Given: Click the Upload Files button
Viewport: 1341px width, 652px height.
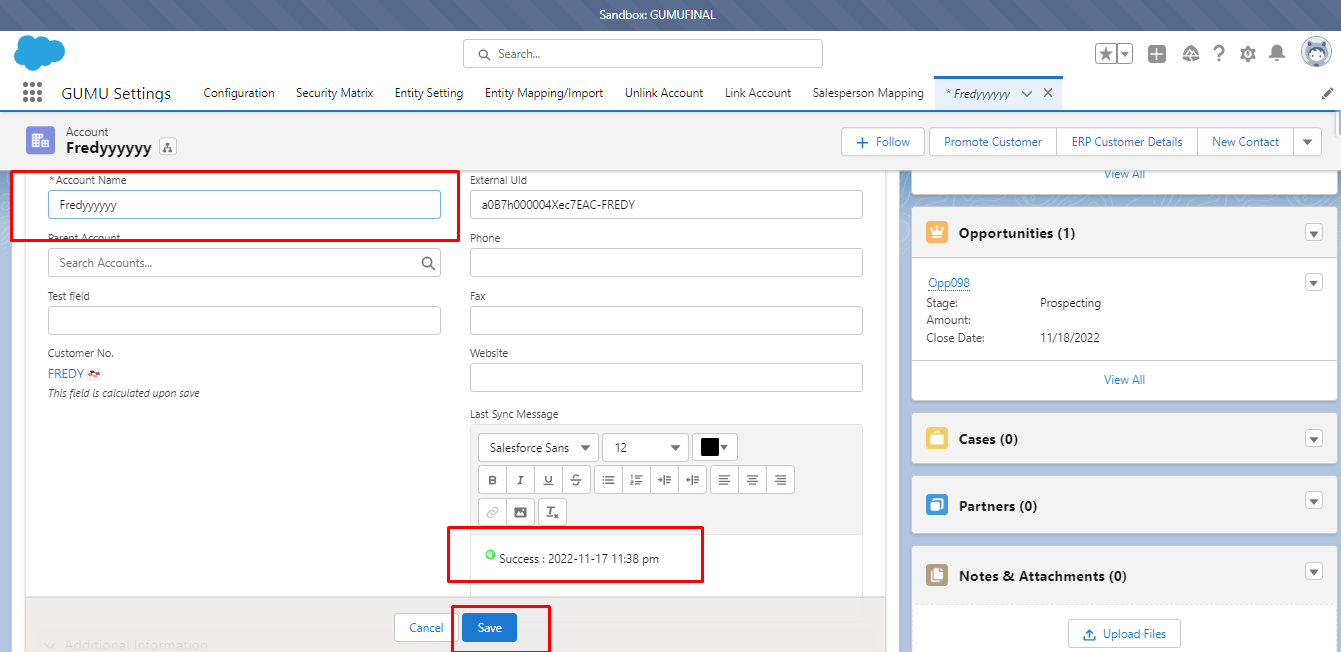Looking at the screenshot, I should point(1125,634).
